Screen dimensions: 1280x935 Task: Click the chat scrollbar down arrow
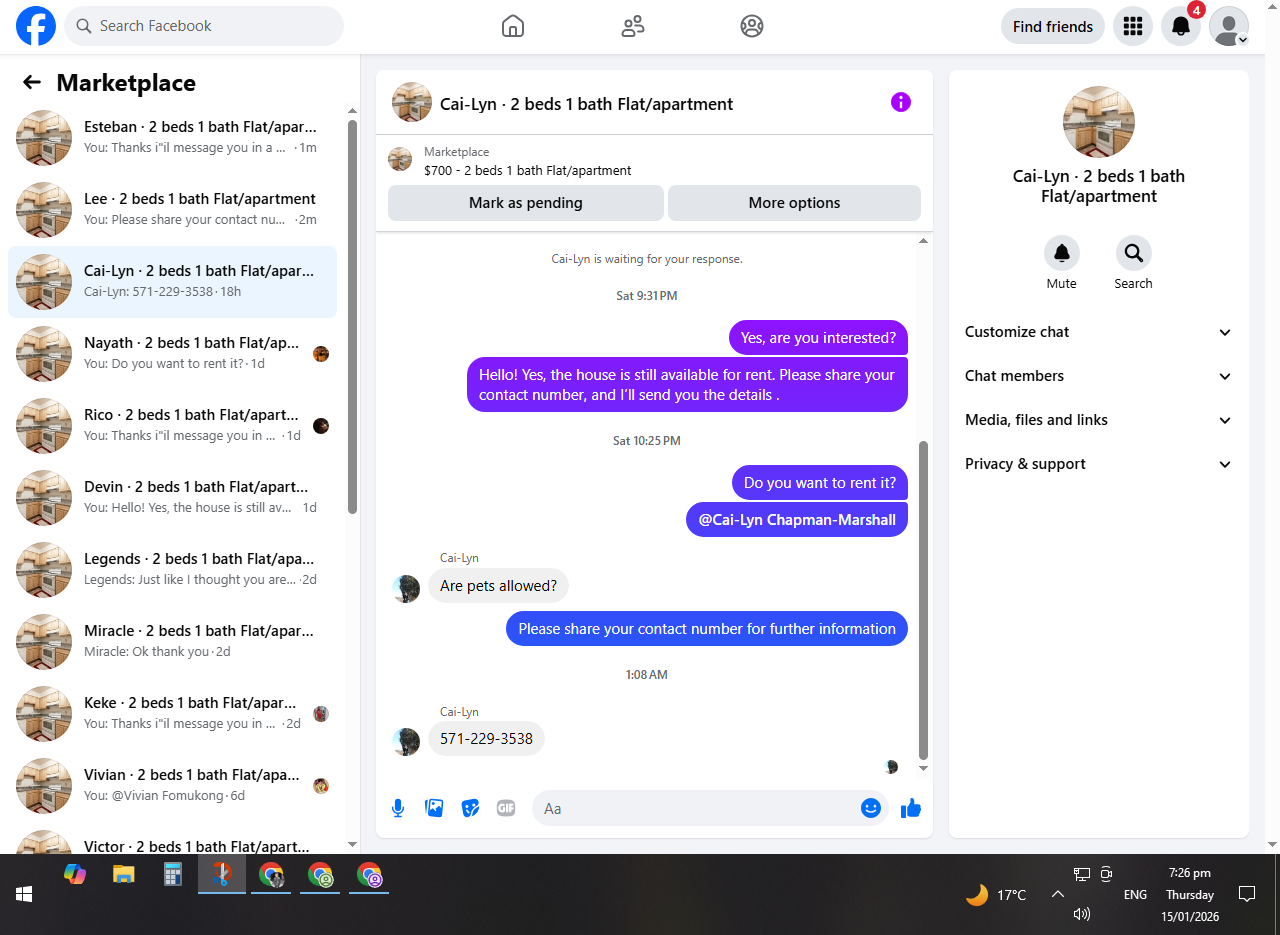[x=923, y=768]
